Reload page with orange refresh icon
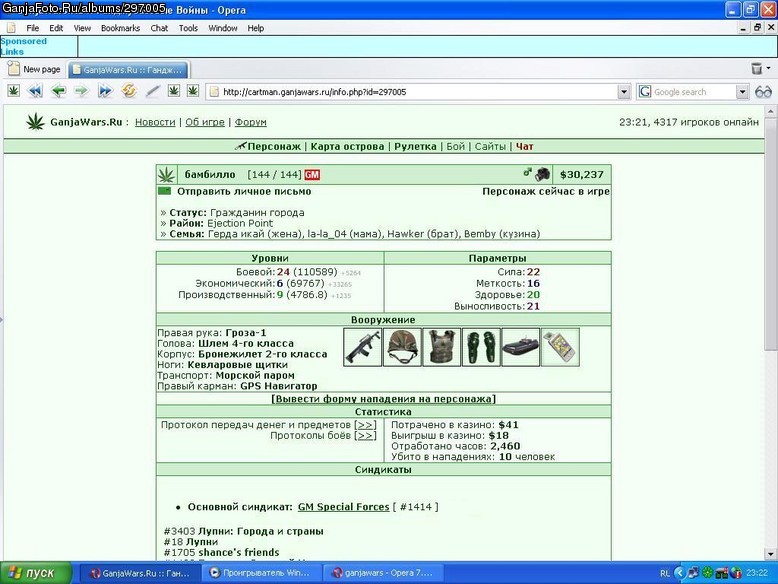 [129, 91]
